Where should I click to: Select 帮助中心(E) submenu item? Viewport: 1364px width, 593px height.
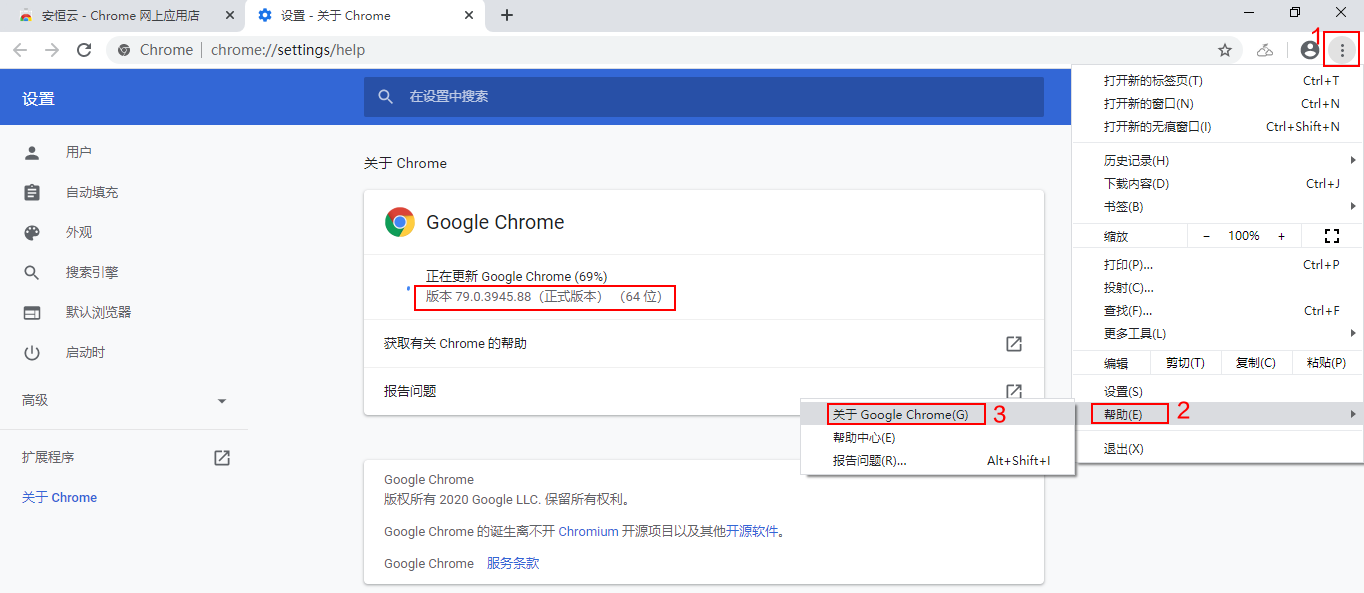[x=938, y=437]
